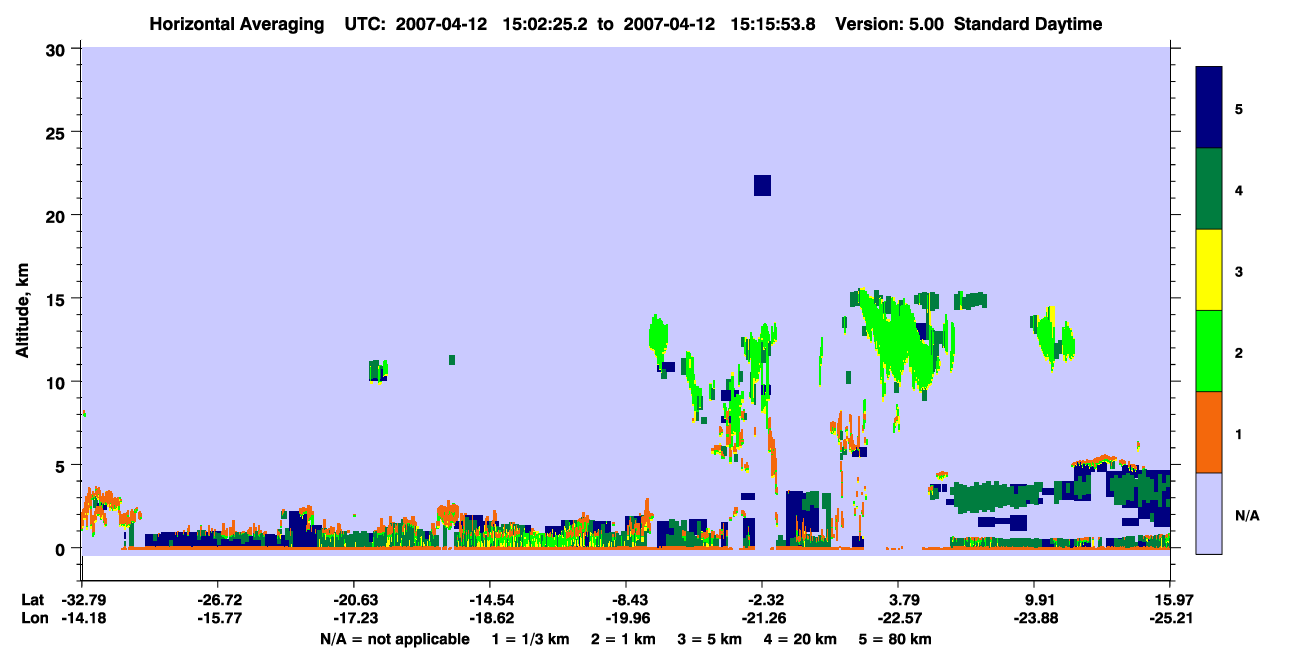This screenshot has height=667, width=1300.
Task: Click the longitude value -25.21
Action: tap(1170, 618)
